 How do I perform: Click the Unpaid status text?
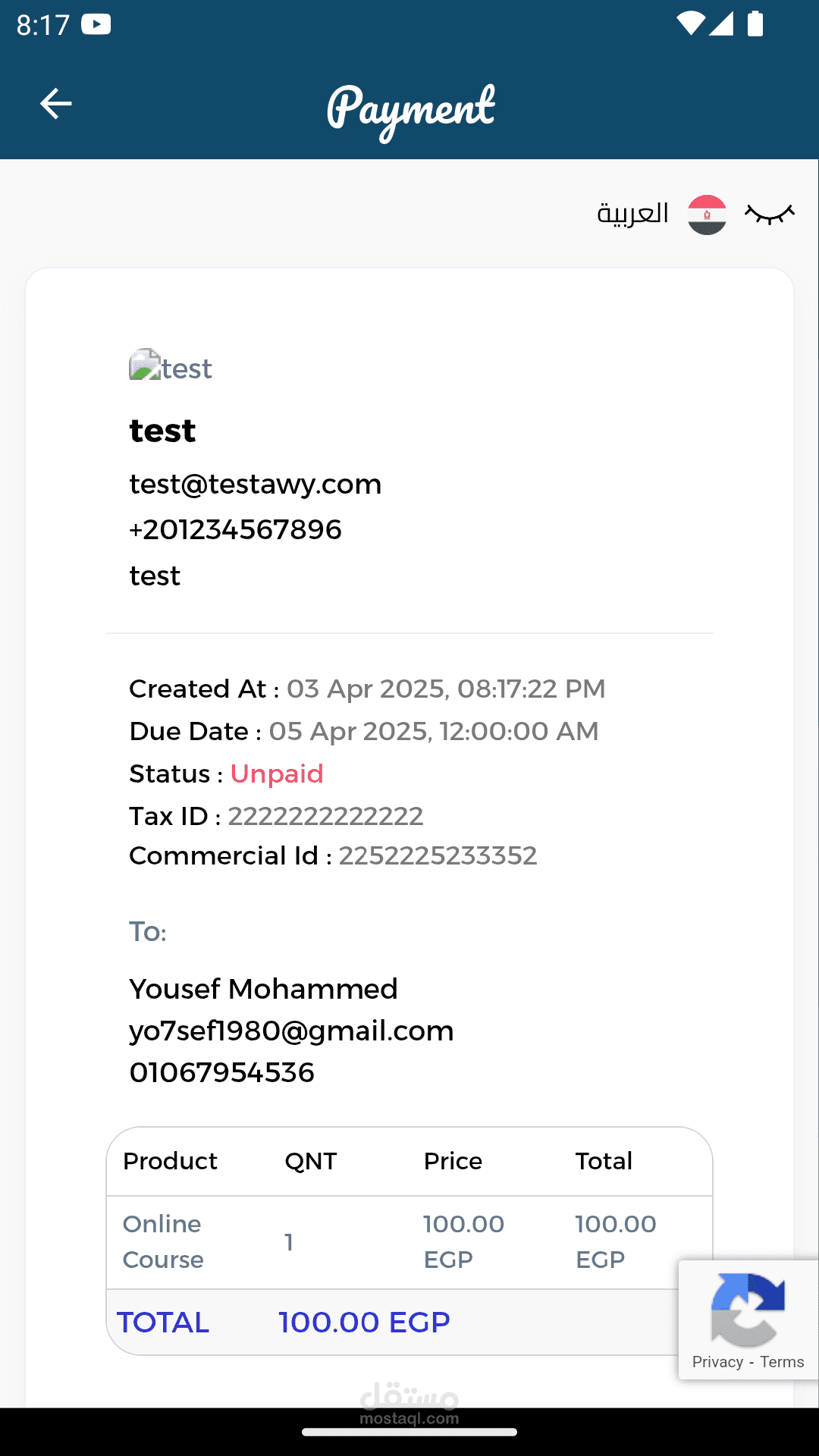[277, 774]
